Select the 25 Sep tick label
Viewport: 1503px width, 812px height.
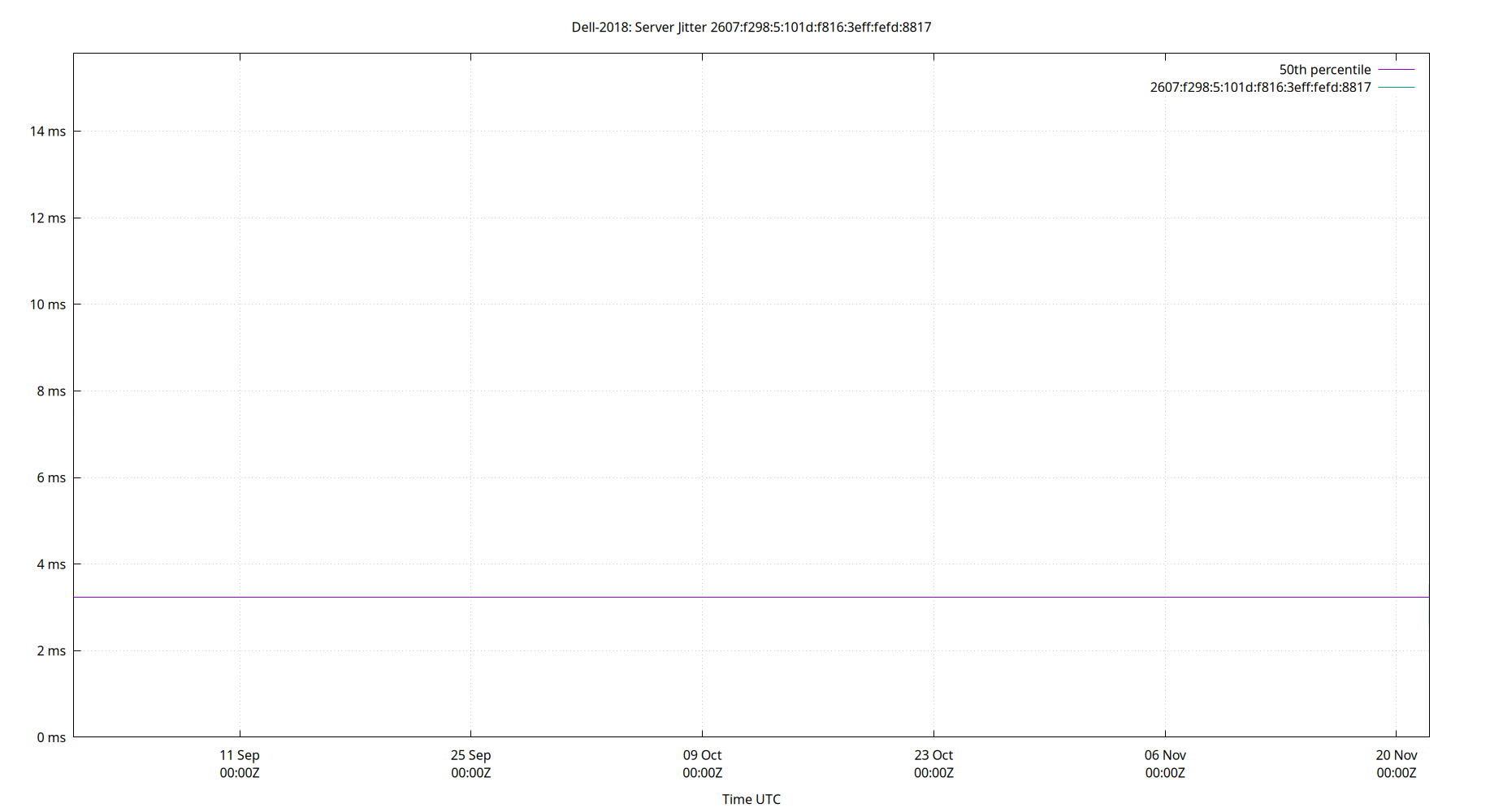click(472, 755)
